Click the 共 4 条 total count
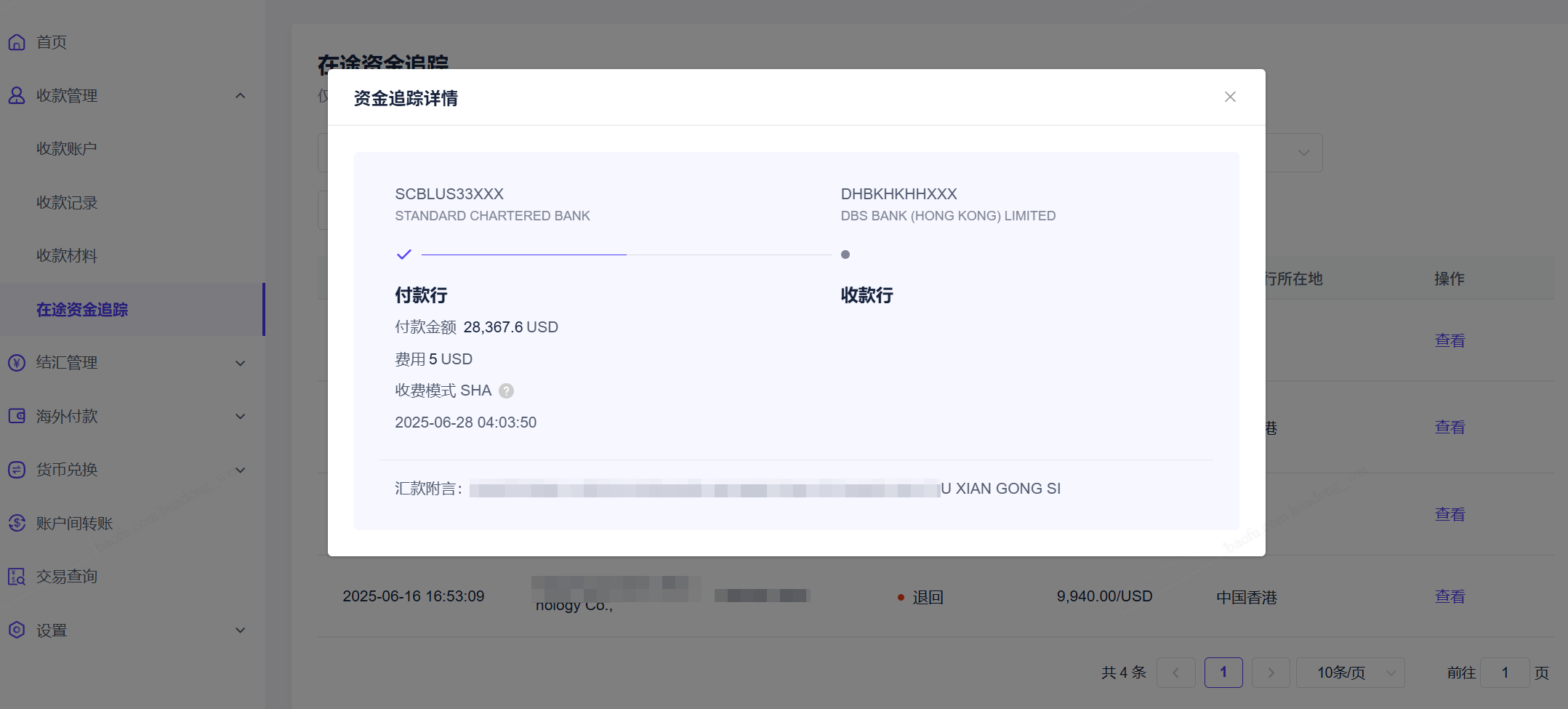Screen dimensions: 1568x709 point(1123,673)
